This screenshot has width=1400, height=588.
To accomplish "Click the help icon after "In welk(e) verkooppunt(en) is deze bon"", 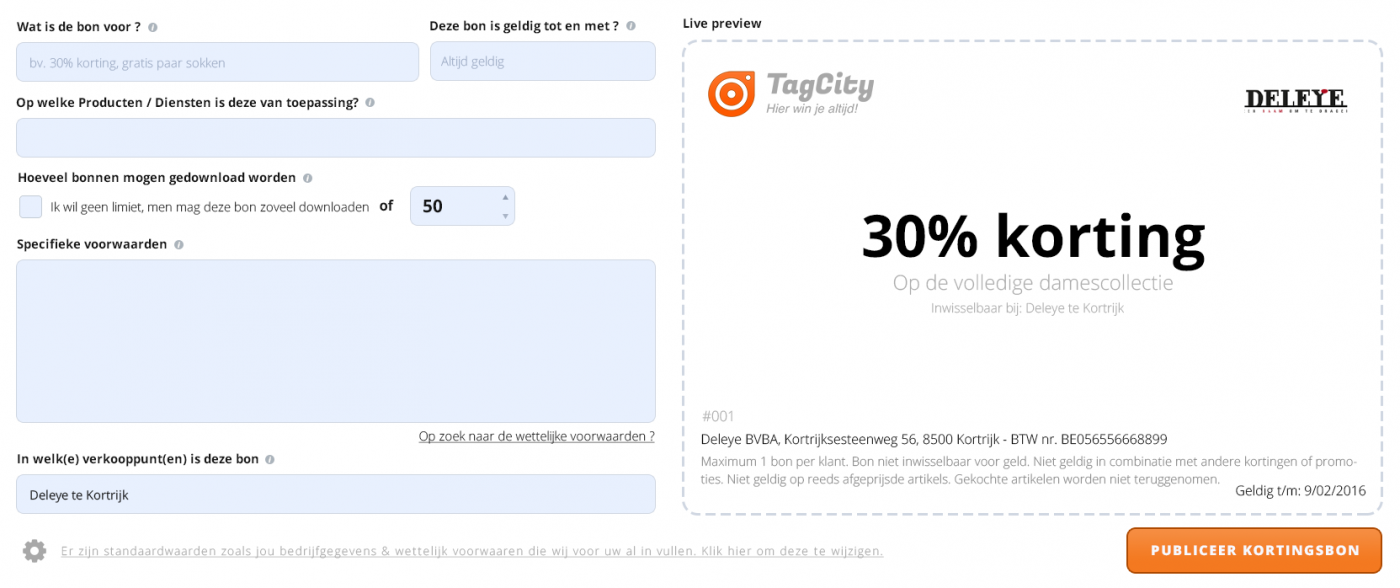I will coord(270,460).
